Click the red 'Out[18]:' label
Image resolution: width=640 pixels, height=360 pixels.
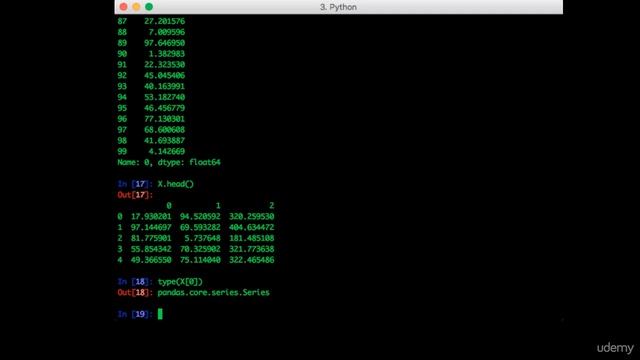(x=135, y=292)
